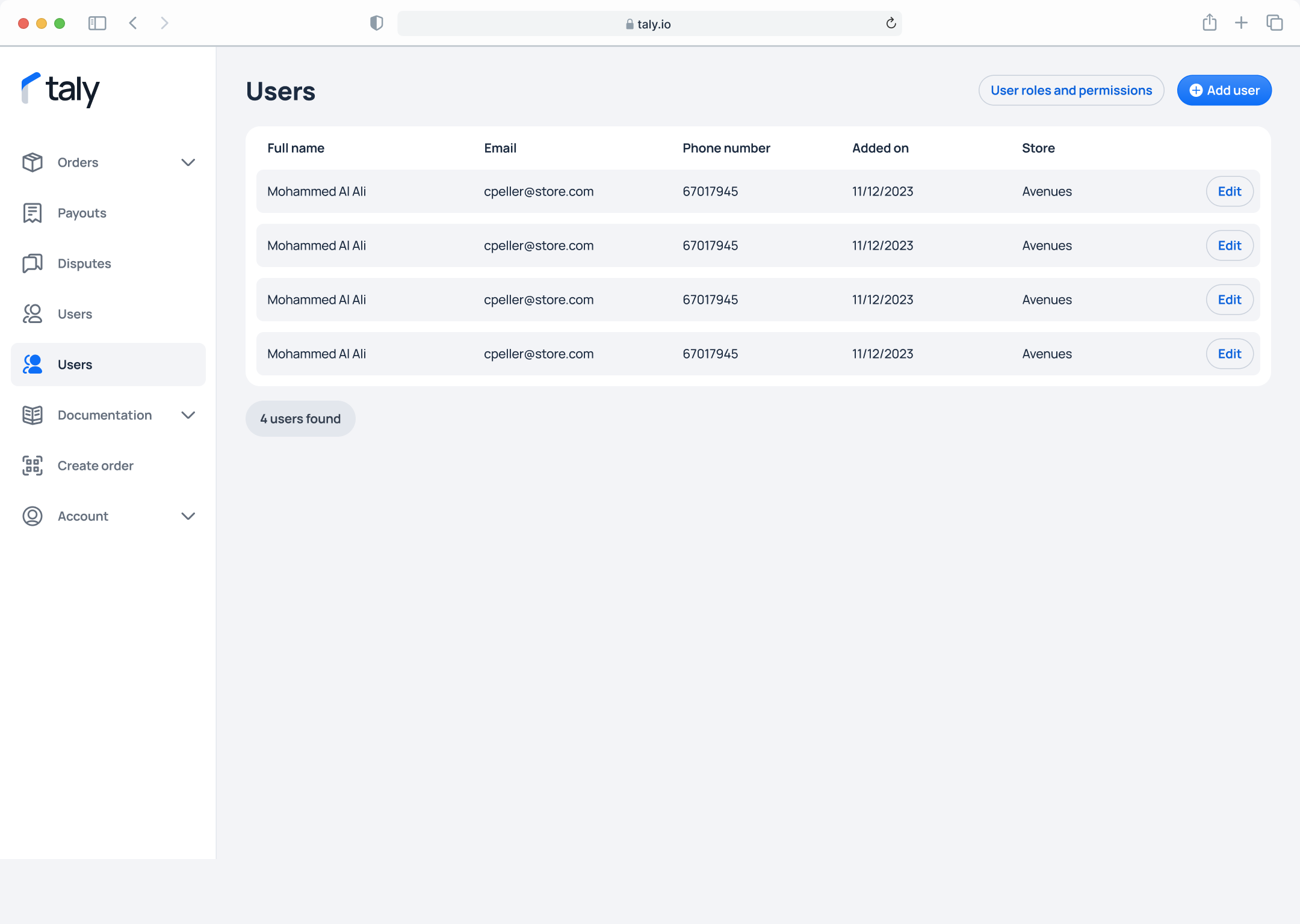Open User roles and permissions
1300x924 pixels.
(x=1071, y=90)
